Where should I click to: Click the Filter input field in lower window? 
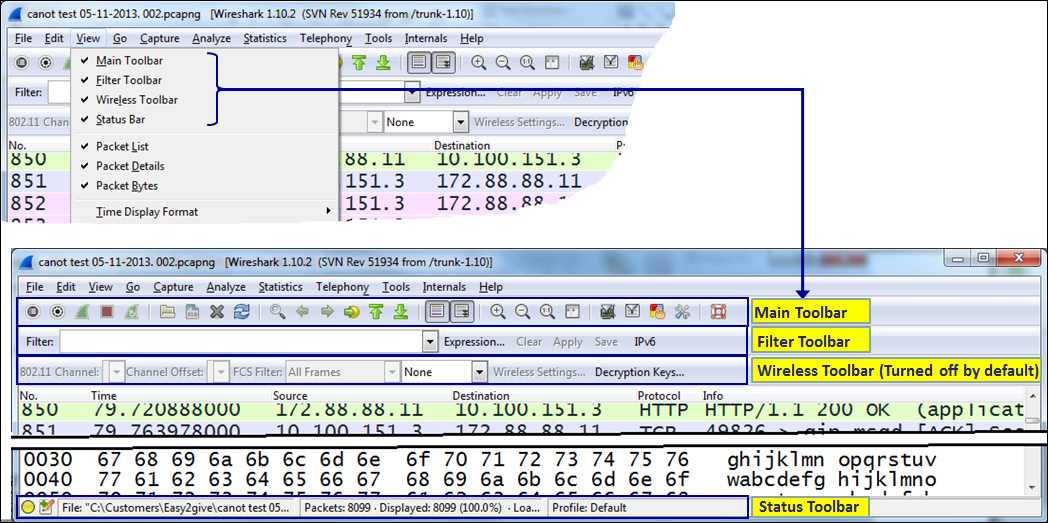click(x=241, y=342)
